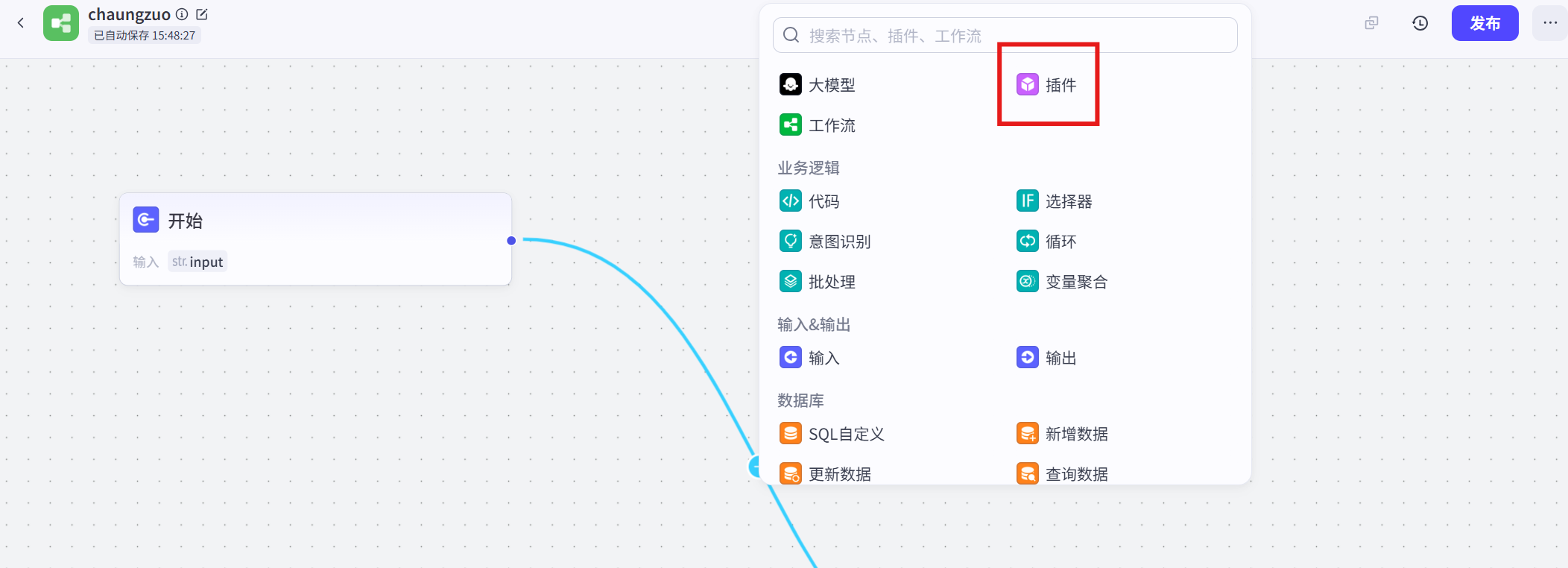Viewport: 1568px width, 568px height.
Task: Add a 大模型 LLM node
Action: [818, 84]
